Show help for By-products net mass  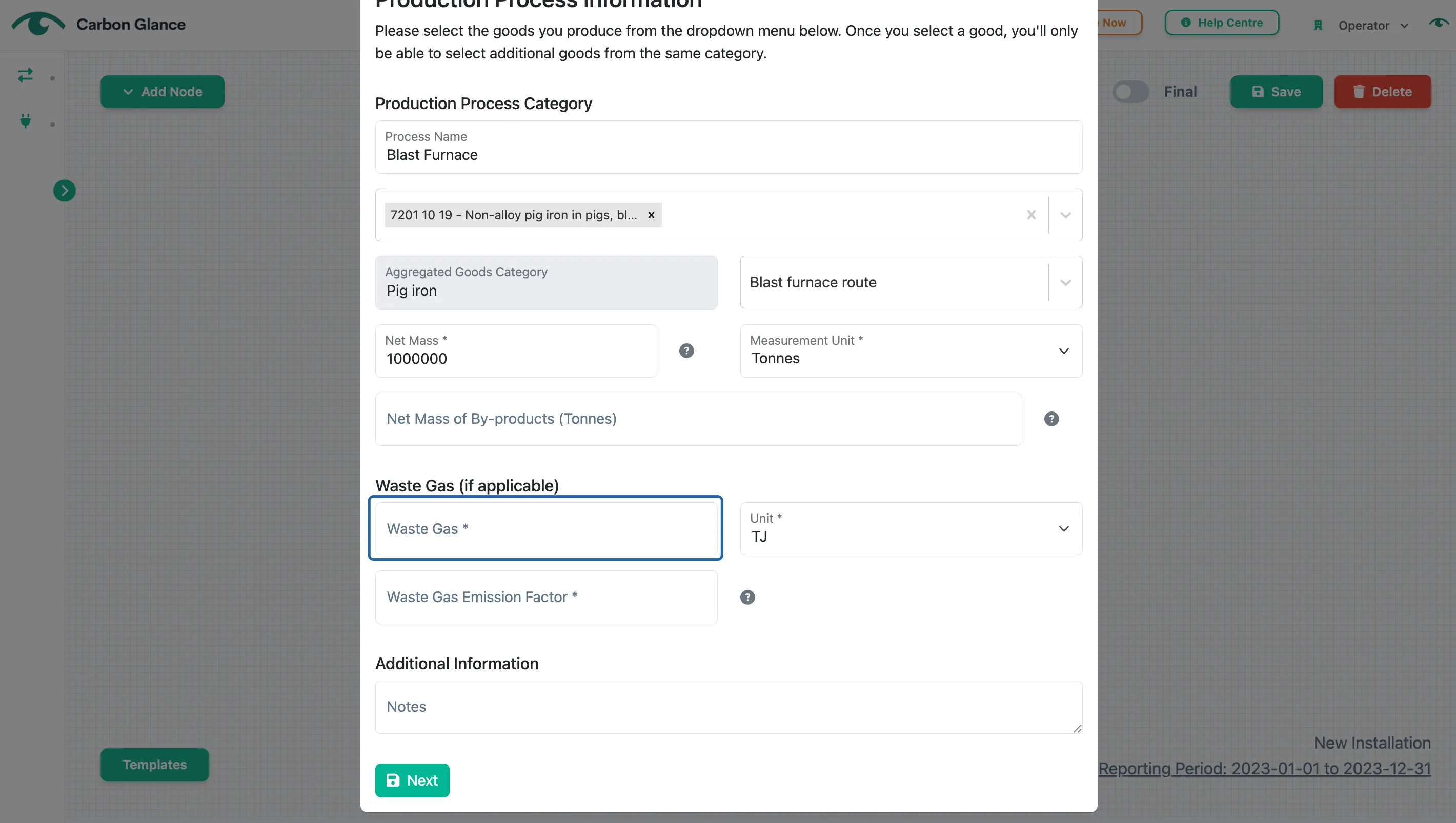coord(1051,419)
